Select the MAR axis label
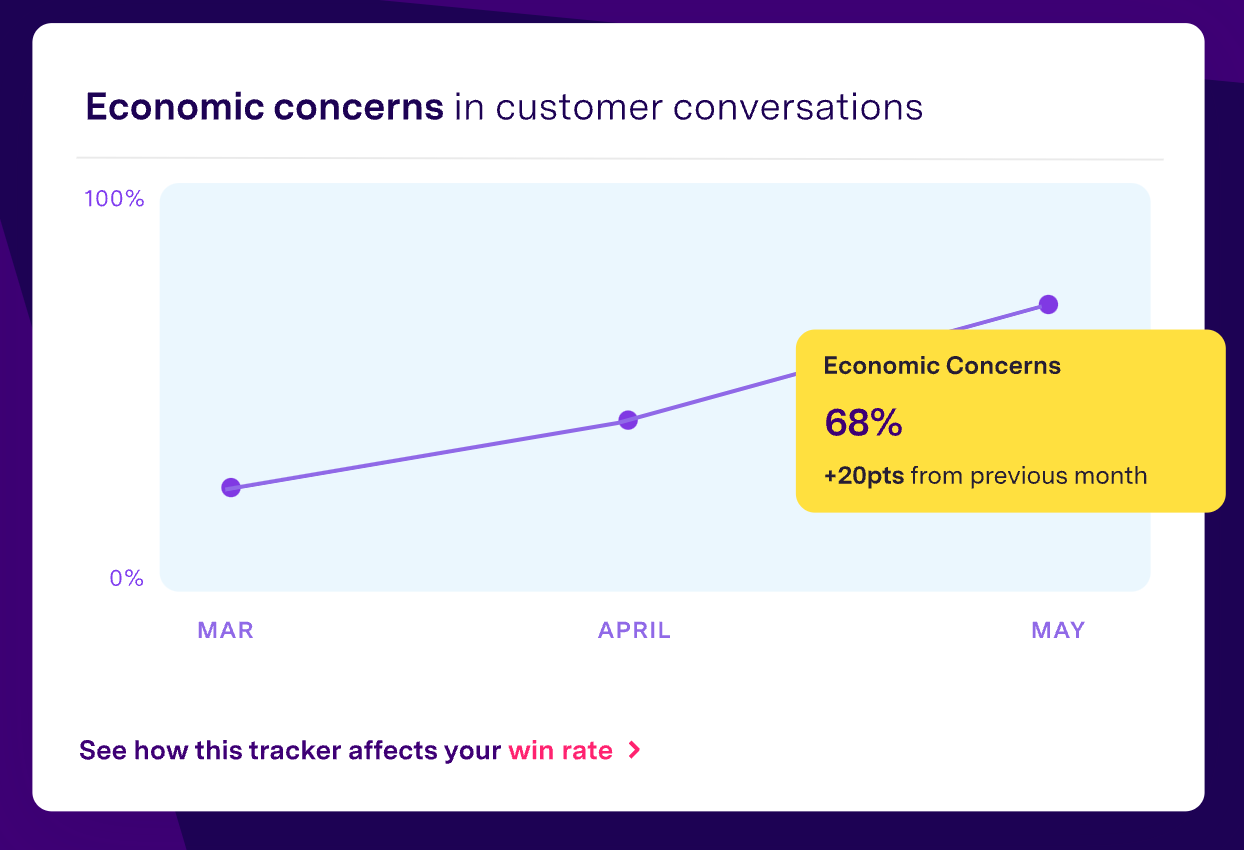The height and width of the screenshot is (850, 1244). (x=226, y=630)
